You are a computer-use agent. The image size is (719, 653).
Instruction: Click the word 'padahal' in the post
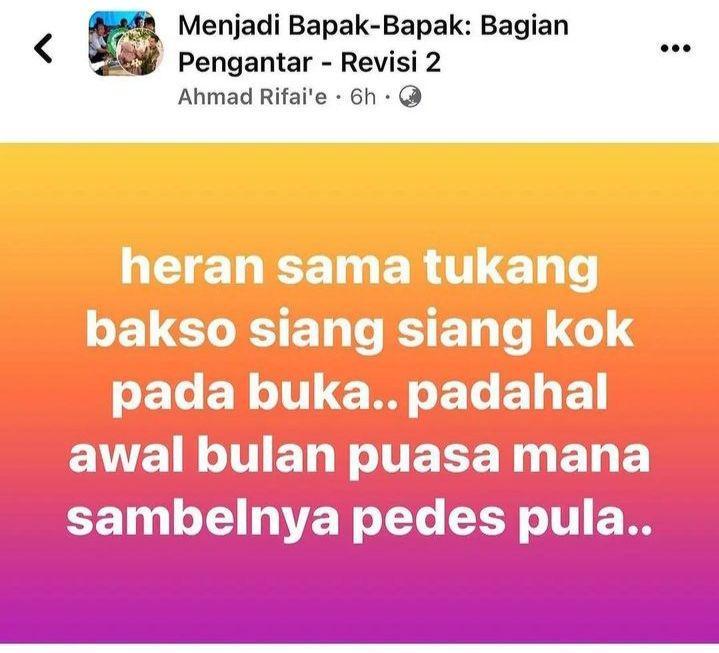508,394
